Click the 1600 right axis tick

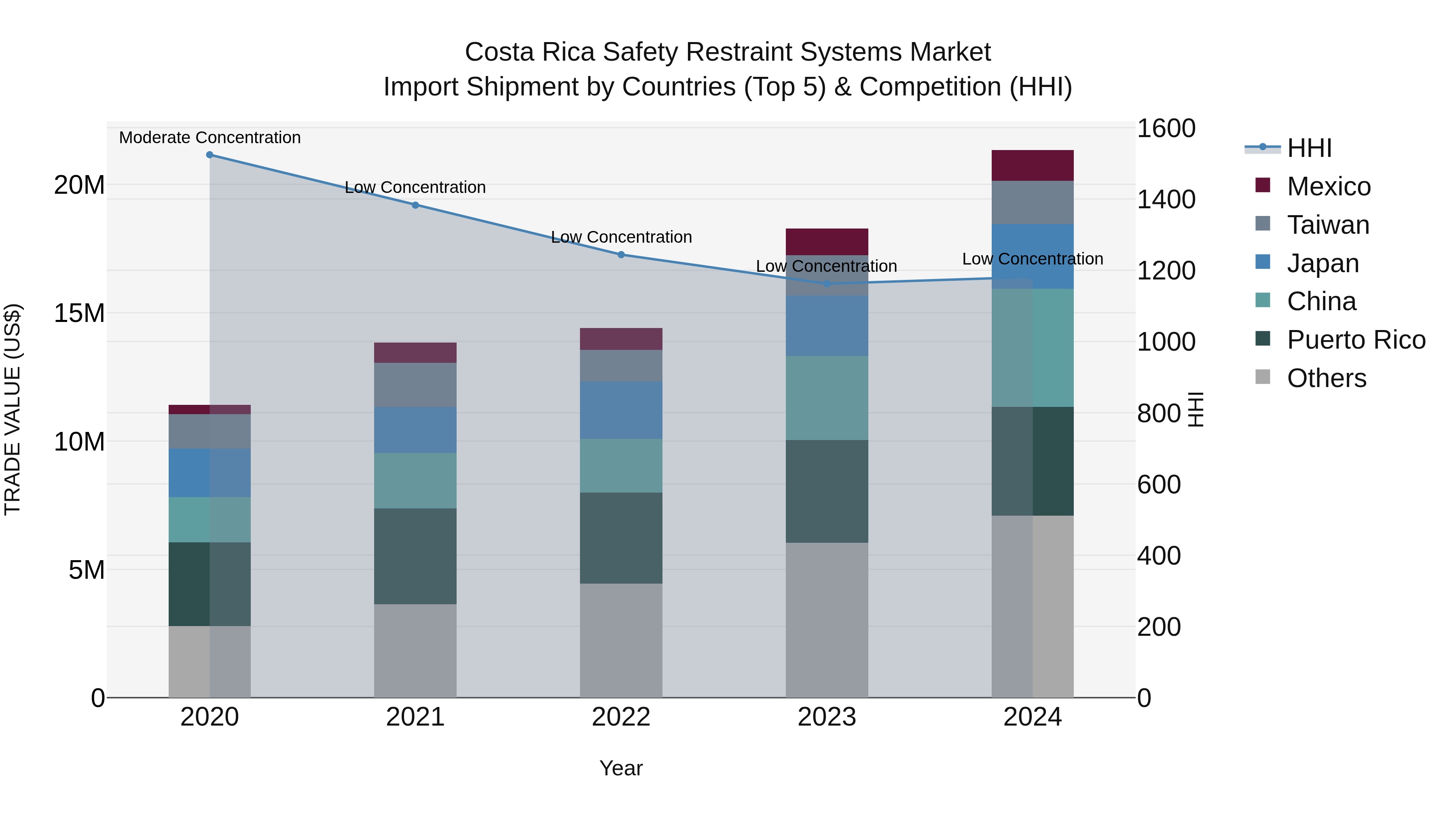(1166, 128)
